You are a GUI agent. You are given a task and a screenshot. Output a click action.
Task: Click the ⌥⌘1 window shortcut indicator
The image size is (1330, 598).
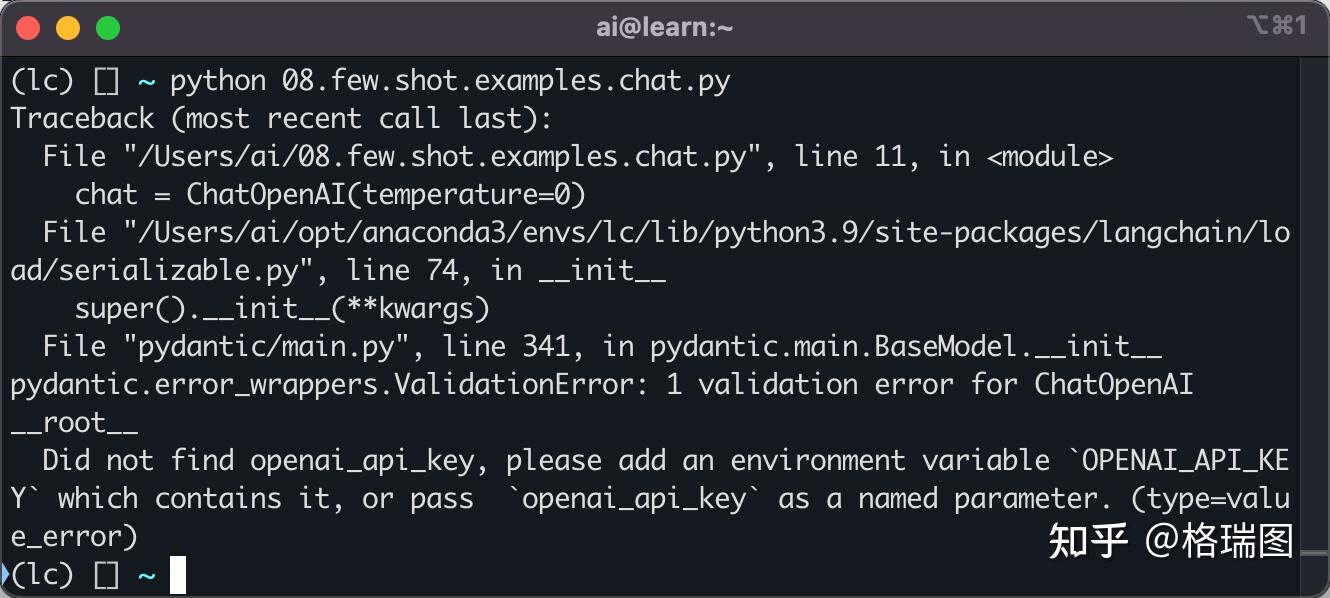coord(1276,26)
